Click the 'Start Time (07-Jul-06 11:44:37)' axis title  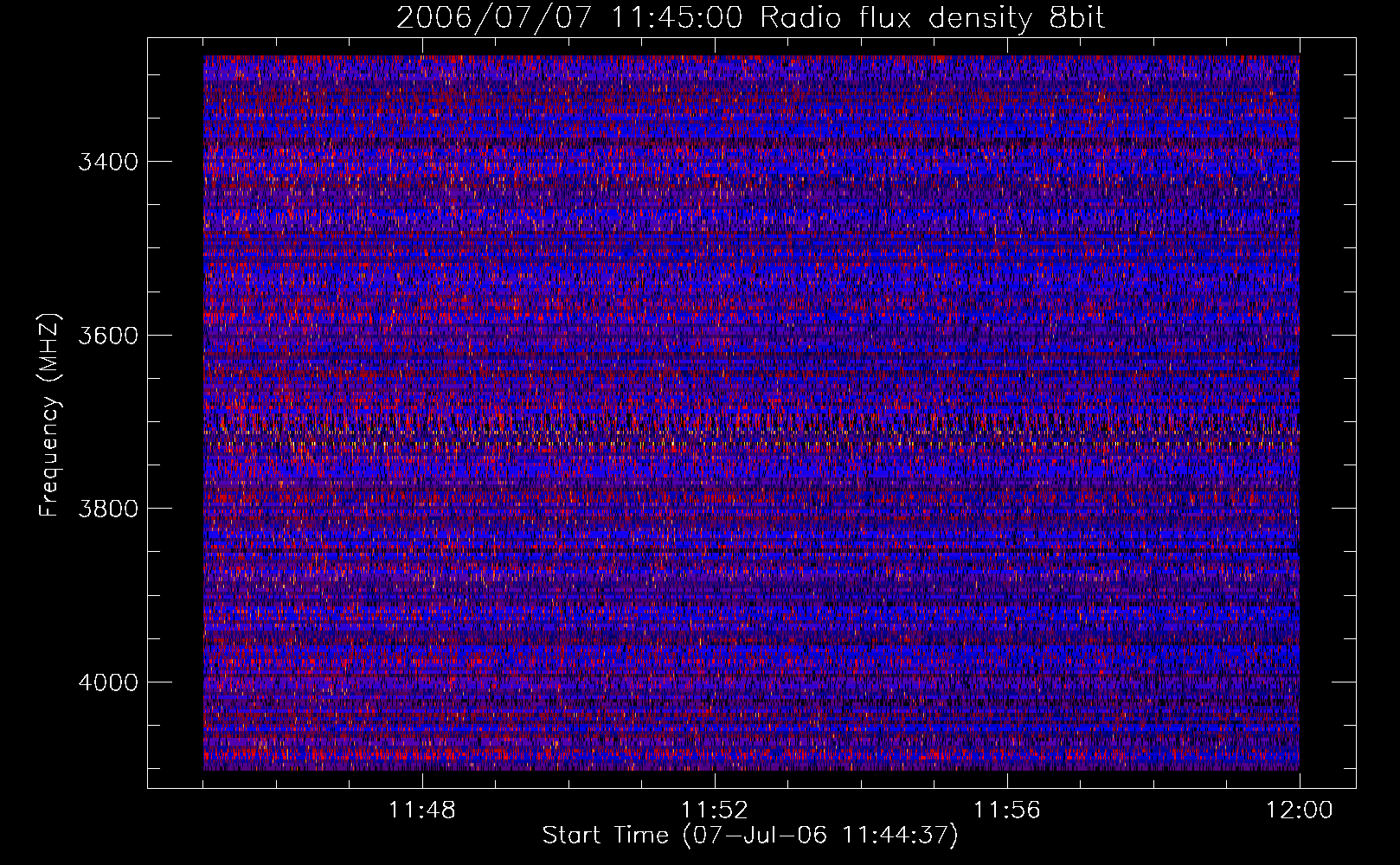750,836
